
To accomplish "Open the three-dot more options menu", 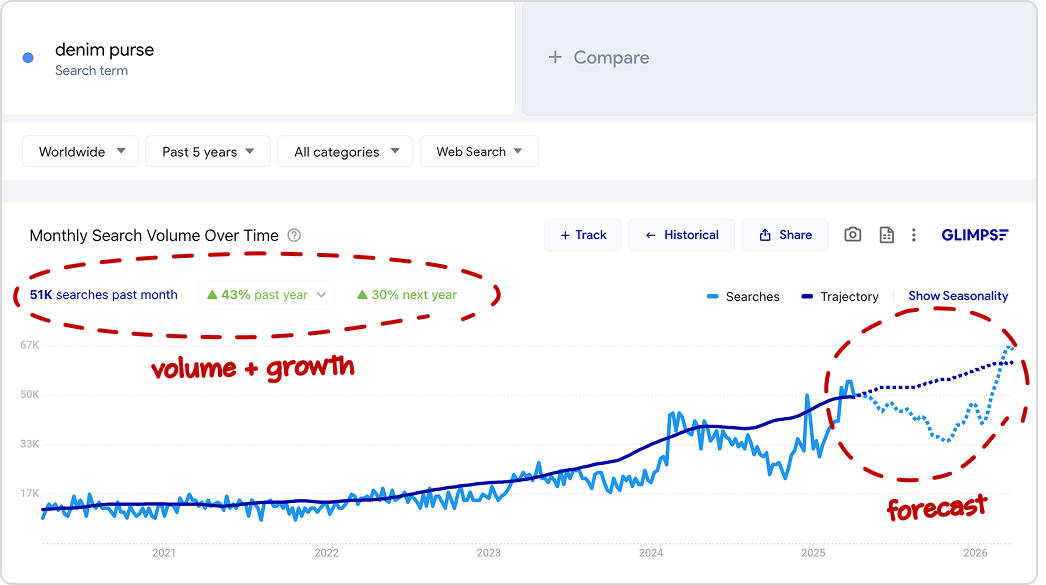I will (x=913, y=235).
